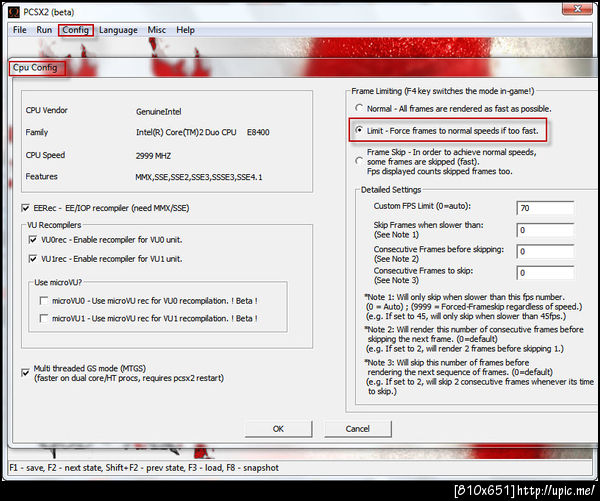This screenshot has height=501, width=600.
Task: Click the Family label
Action: [37, 132]
